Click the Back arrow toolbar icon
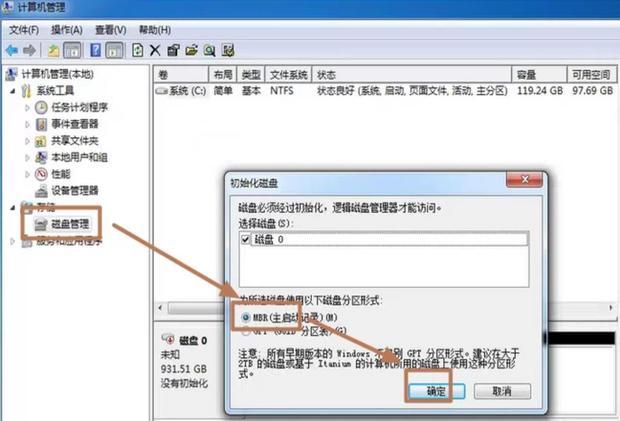This screenshot has width=620, height=421. 11,49
